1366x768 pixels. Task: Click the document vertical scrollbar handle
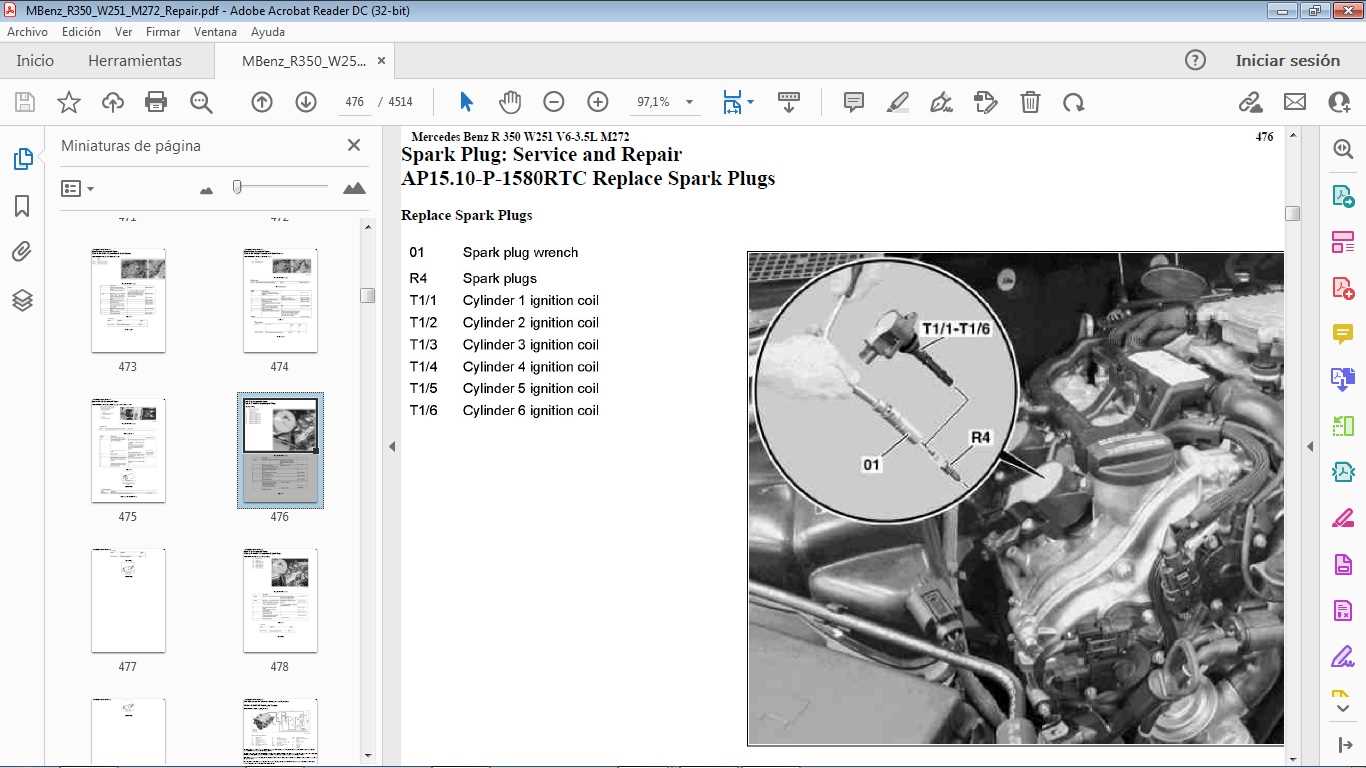[1292, 213]
